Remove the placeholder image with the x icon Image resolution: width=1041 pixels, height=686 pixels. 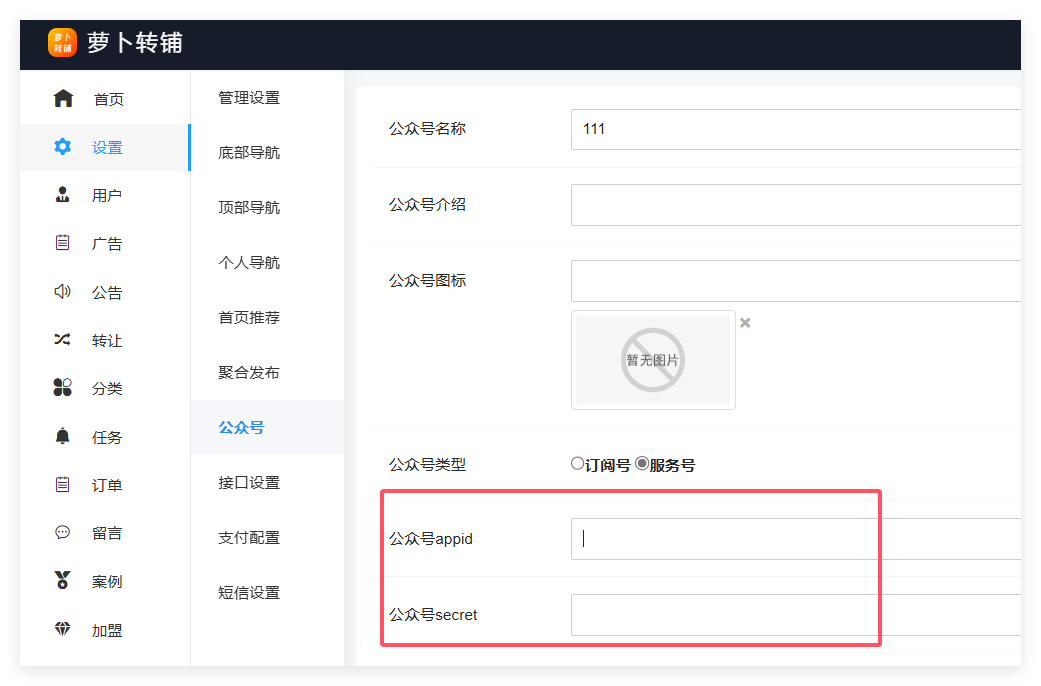745,323
